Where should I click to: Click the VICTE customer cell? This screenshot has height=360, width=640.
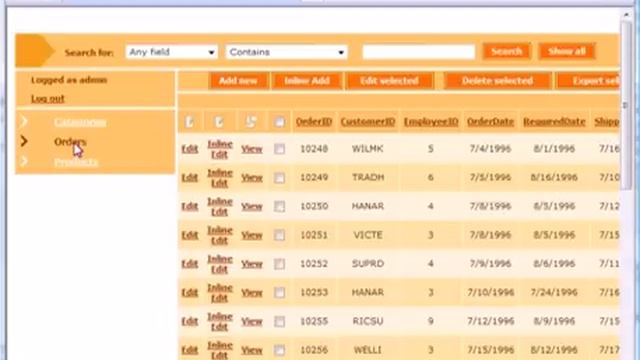coord(368,235)
